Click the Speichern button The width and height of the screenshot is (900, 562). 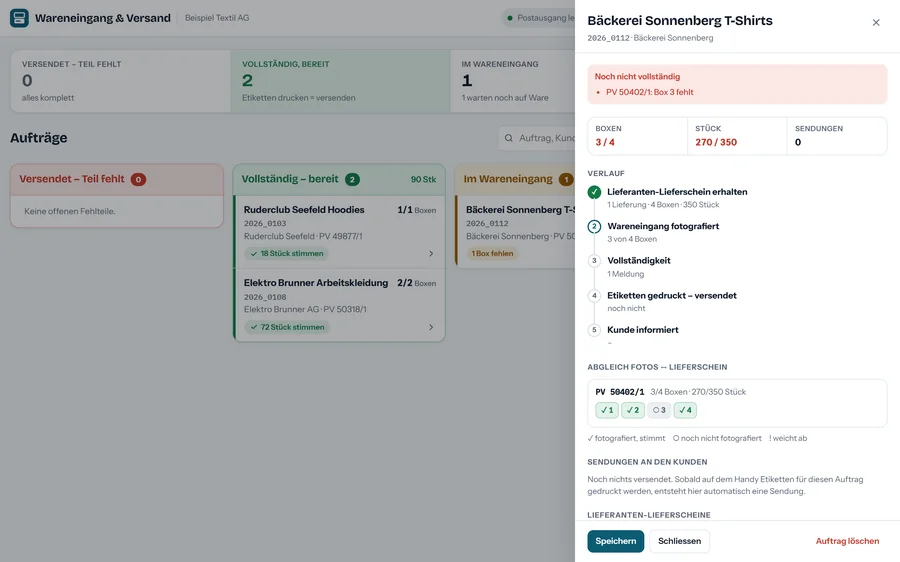[x=615, y=541]
